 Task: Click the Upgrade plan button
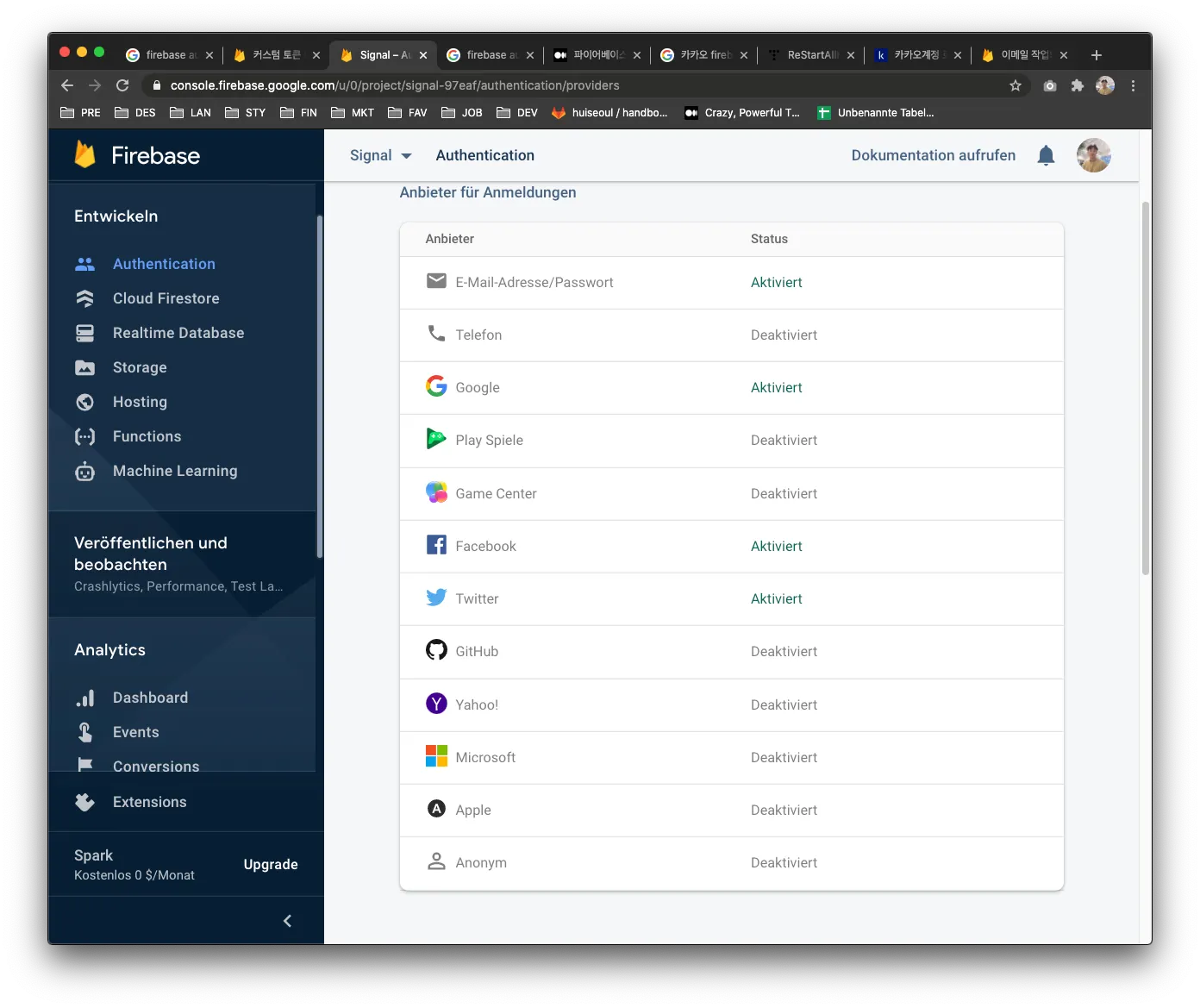271,864
